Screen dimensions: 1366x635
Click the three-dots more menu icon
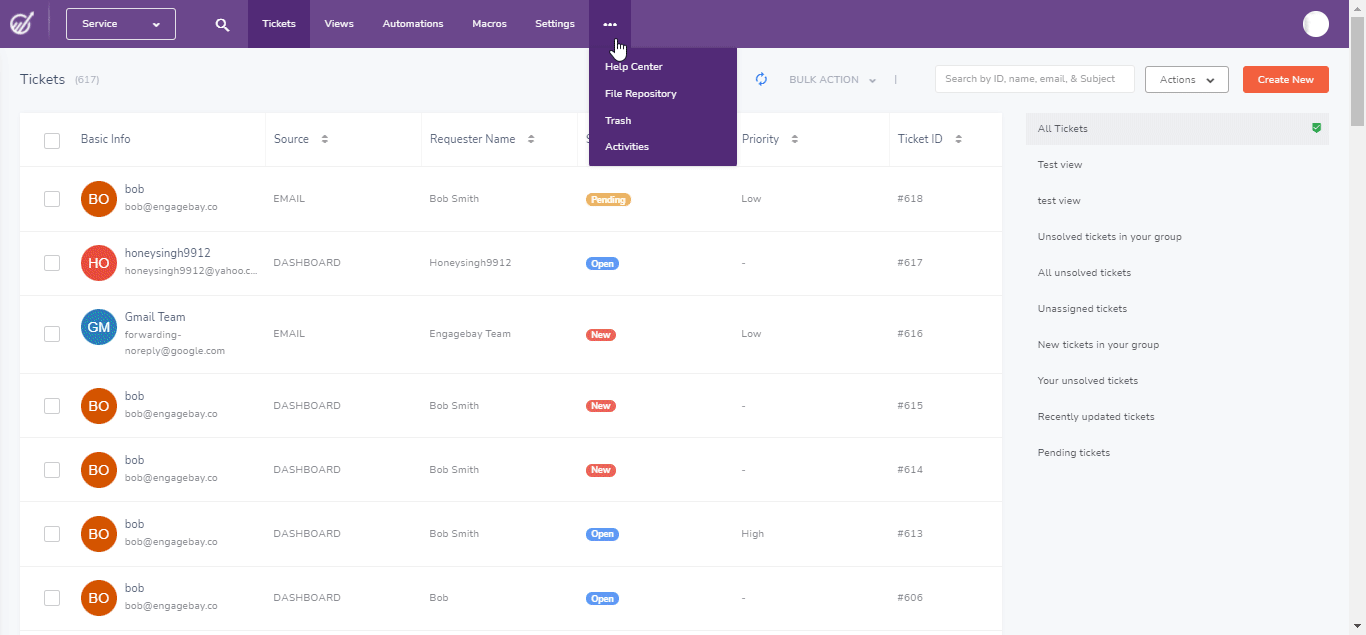[610, 24]
